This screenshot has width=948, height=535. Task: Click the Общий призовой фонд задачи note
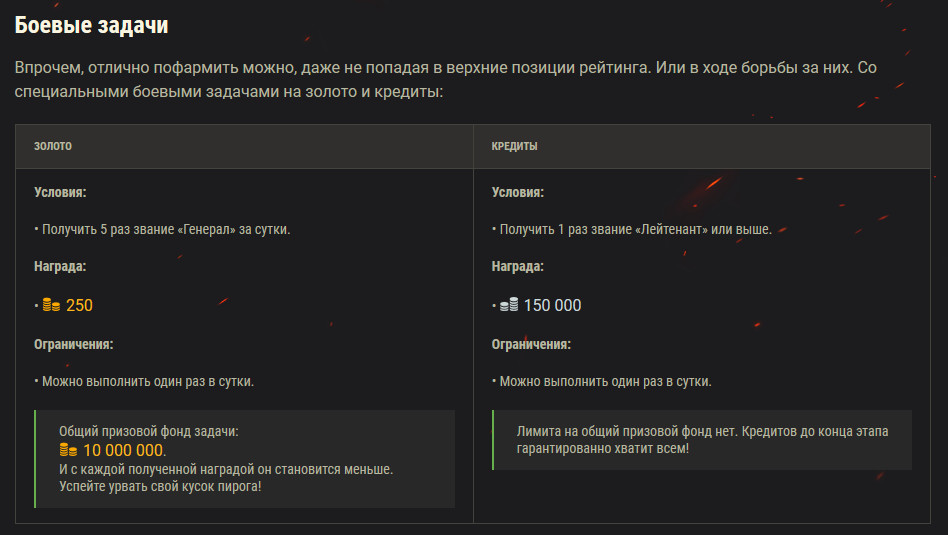click(x=244, y=459)
